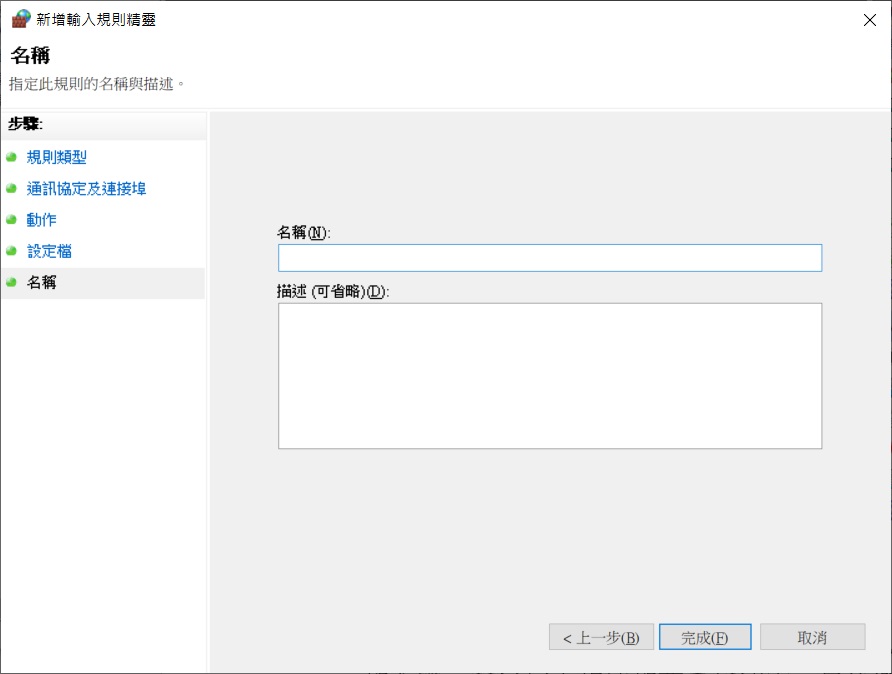The height and width of the screenshot is (674, 892).
Task: Click the firewall wizard icon in title bar
Action: pos(21,19)
